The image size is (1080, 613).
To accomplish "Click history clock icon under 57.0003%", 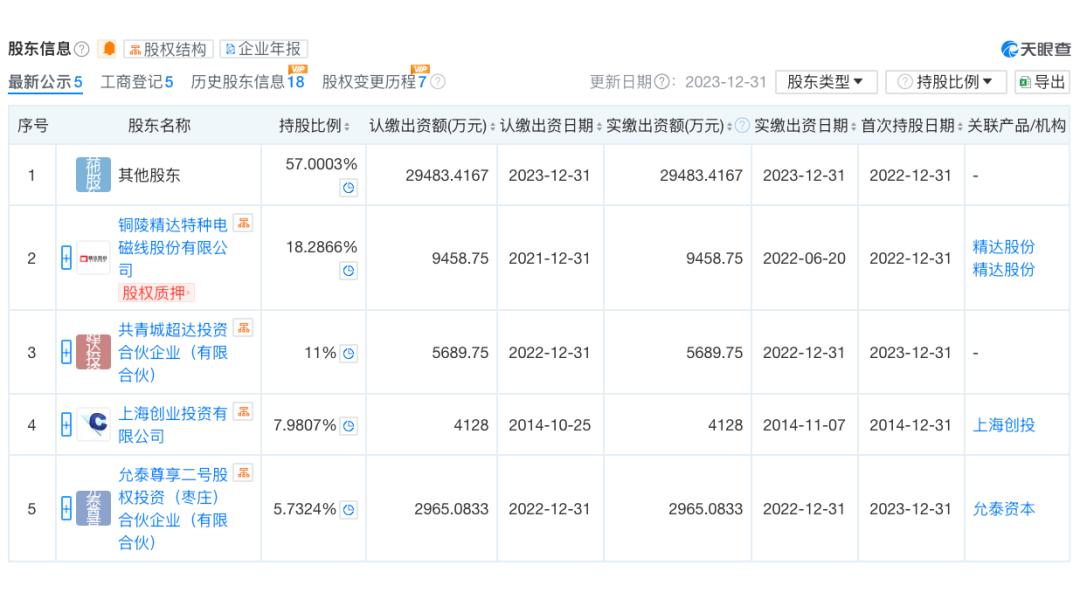I will [348, 187].
